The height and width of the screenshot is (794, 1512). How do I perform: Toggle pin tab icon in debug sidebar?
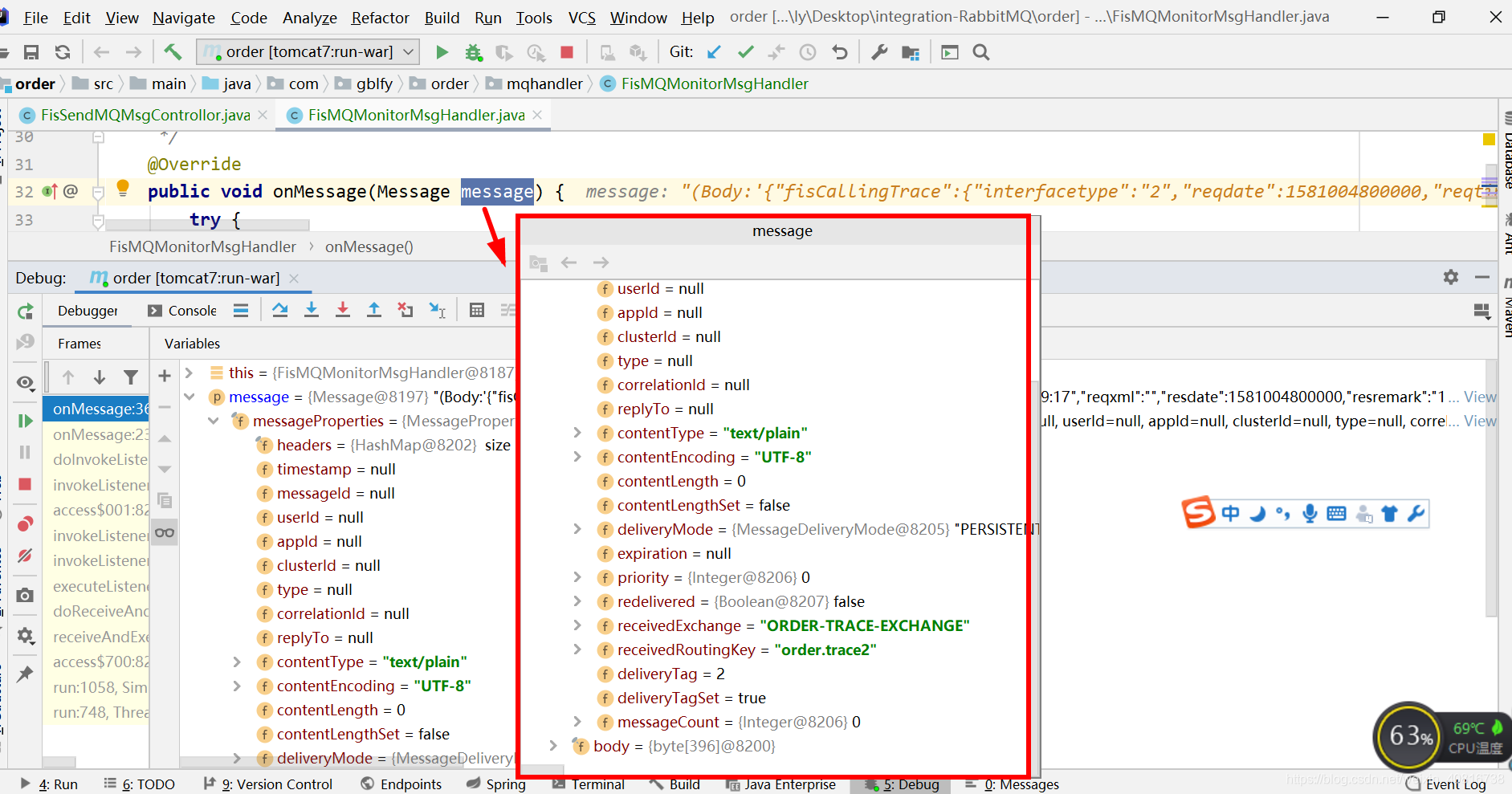[26, 674]
